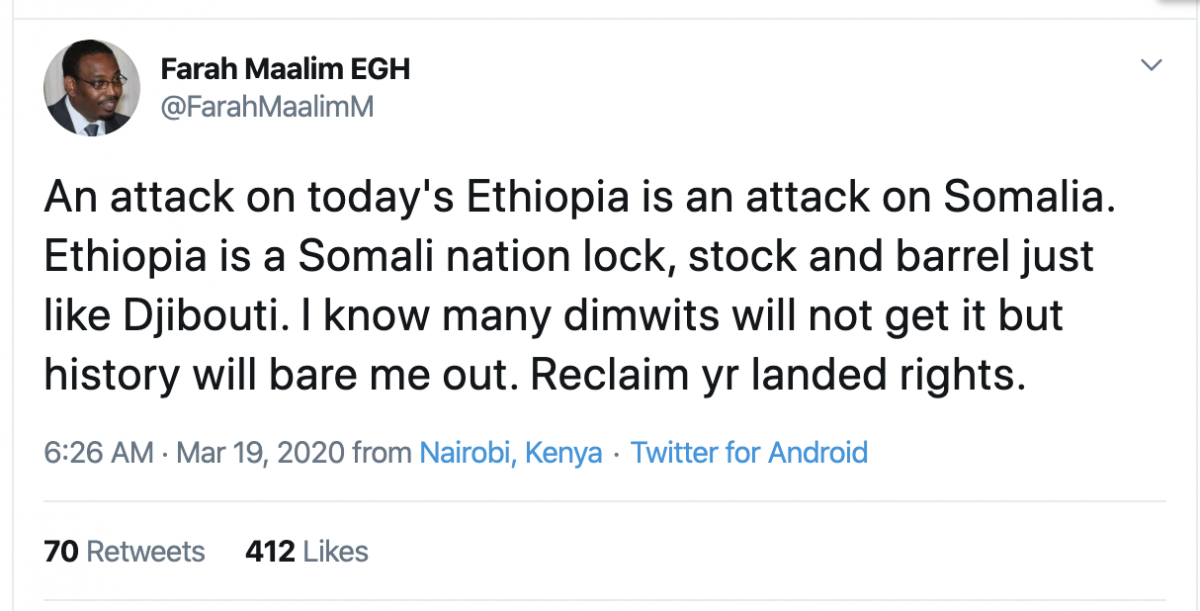Show the 412 Likes list
The image size is (1200, 611).
[306, 551]
